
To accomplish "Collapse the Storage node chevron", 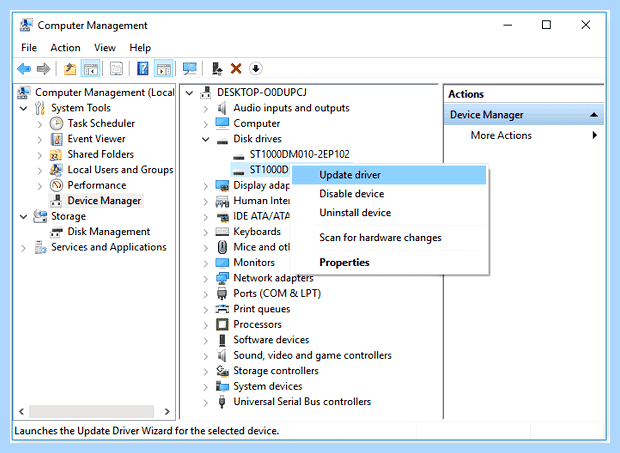I will click(x=23, y=216).
